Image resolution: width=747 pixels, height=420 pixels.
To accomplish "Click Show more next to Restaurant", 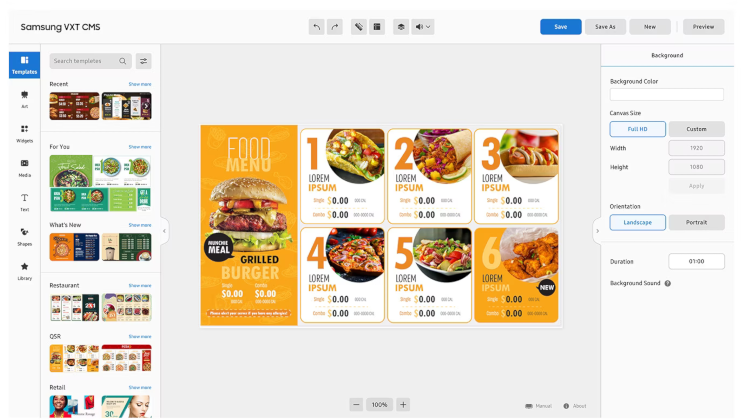I will 140,286.
